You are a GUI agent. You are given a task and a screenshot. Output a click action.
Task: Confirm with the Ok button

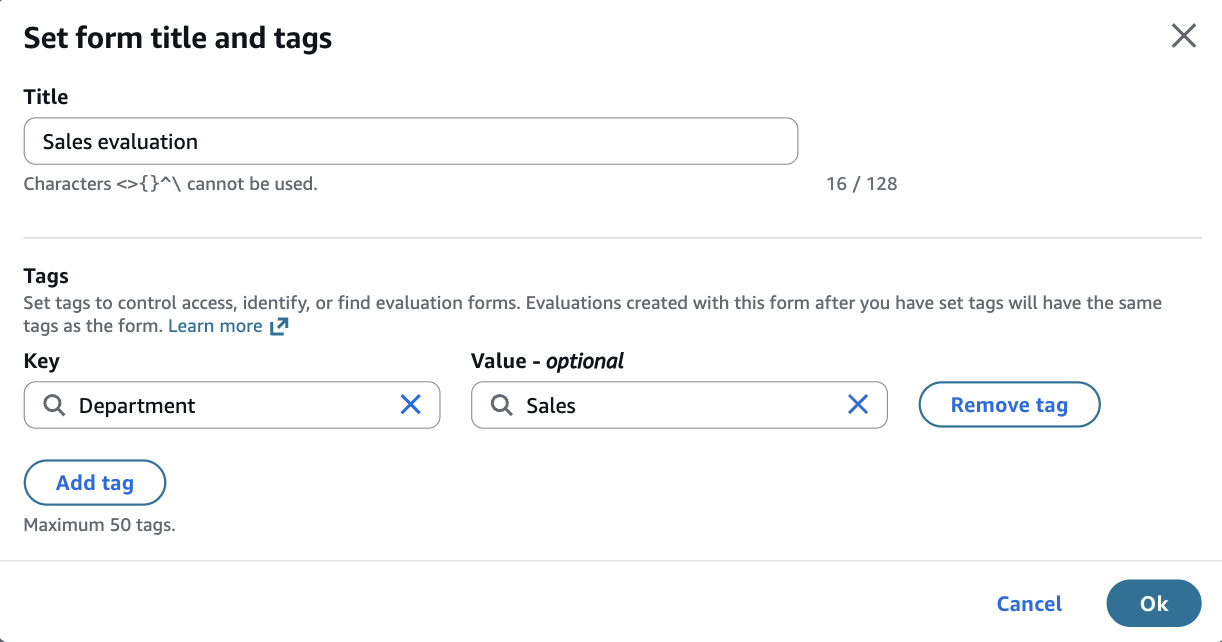1154,604
